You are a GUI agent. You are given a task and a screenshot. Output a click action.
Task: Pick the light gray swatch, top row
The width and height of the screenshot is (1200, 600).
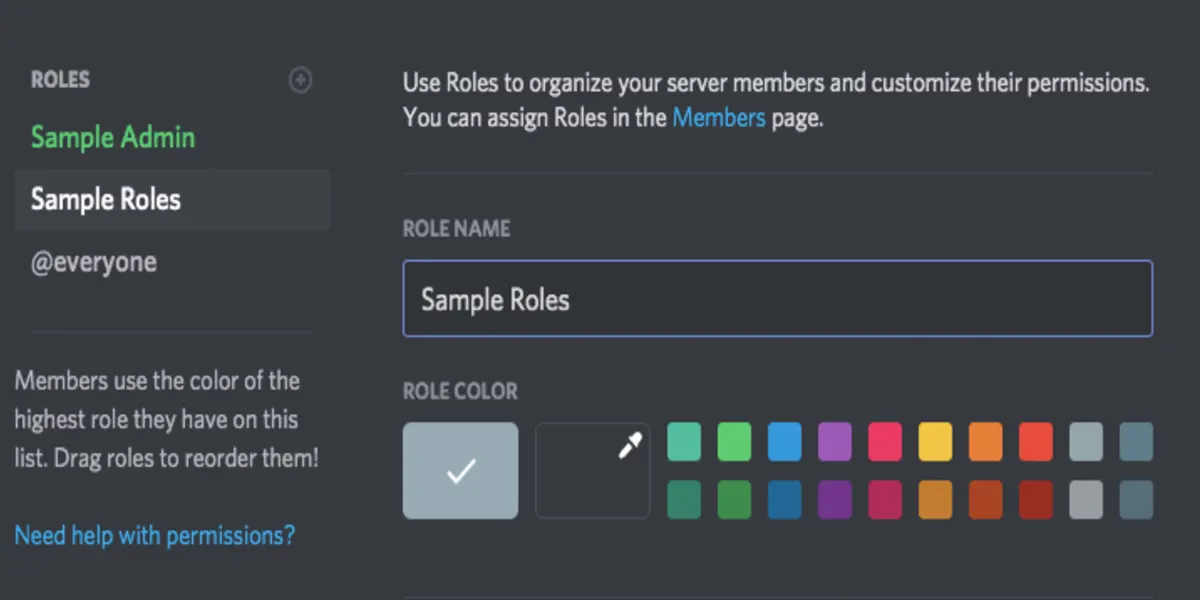(x=1086, y=441)
